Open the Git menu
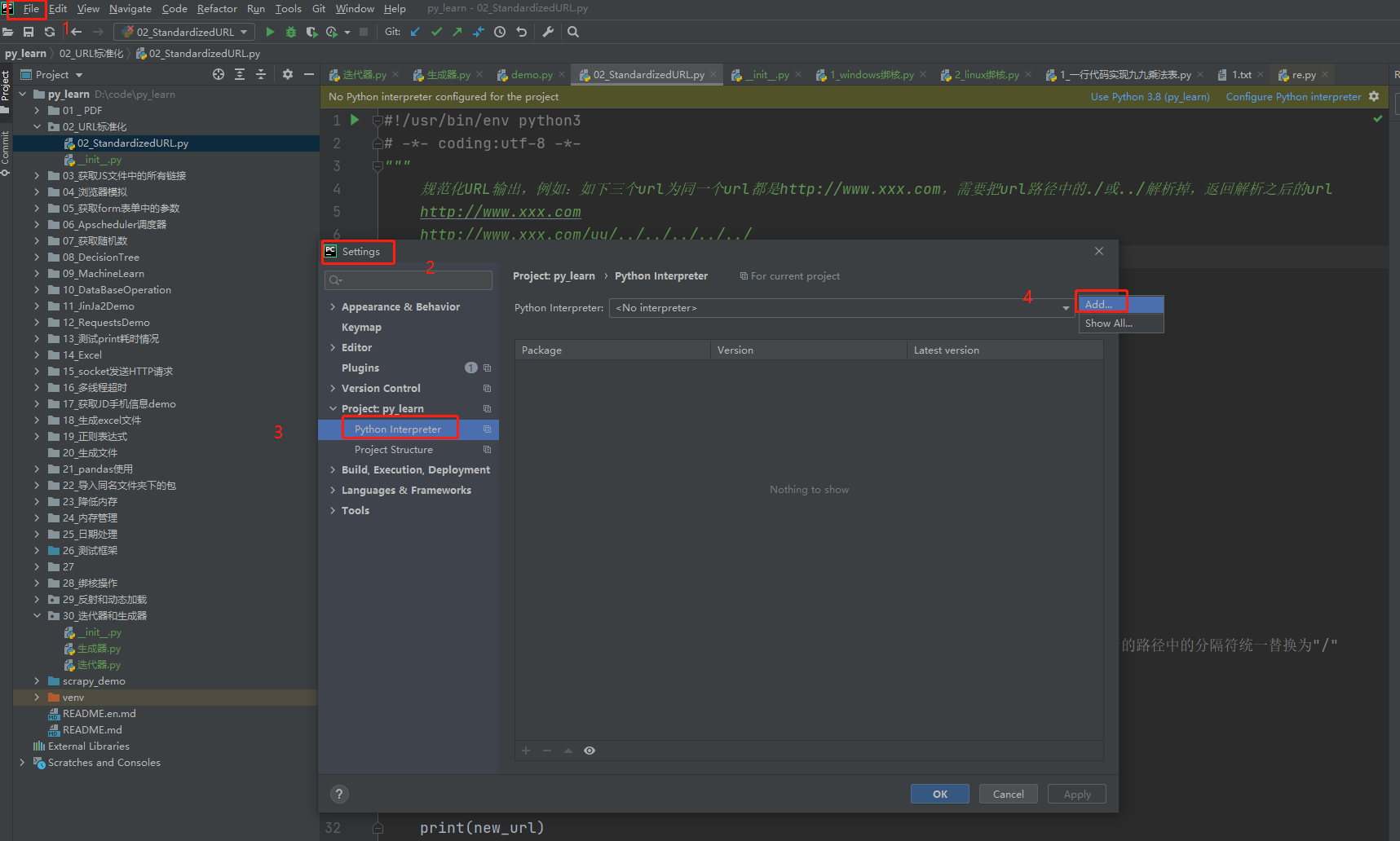This screenshot has height=841, width=1400. pyautogui.click(x=319, y=9)
